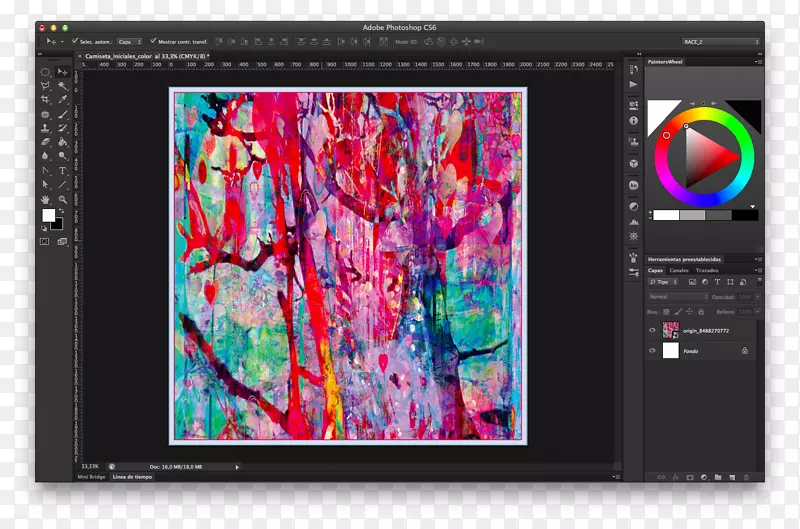
Task: Click the layer style fx icon
Action: pos(675,477)
